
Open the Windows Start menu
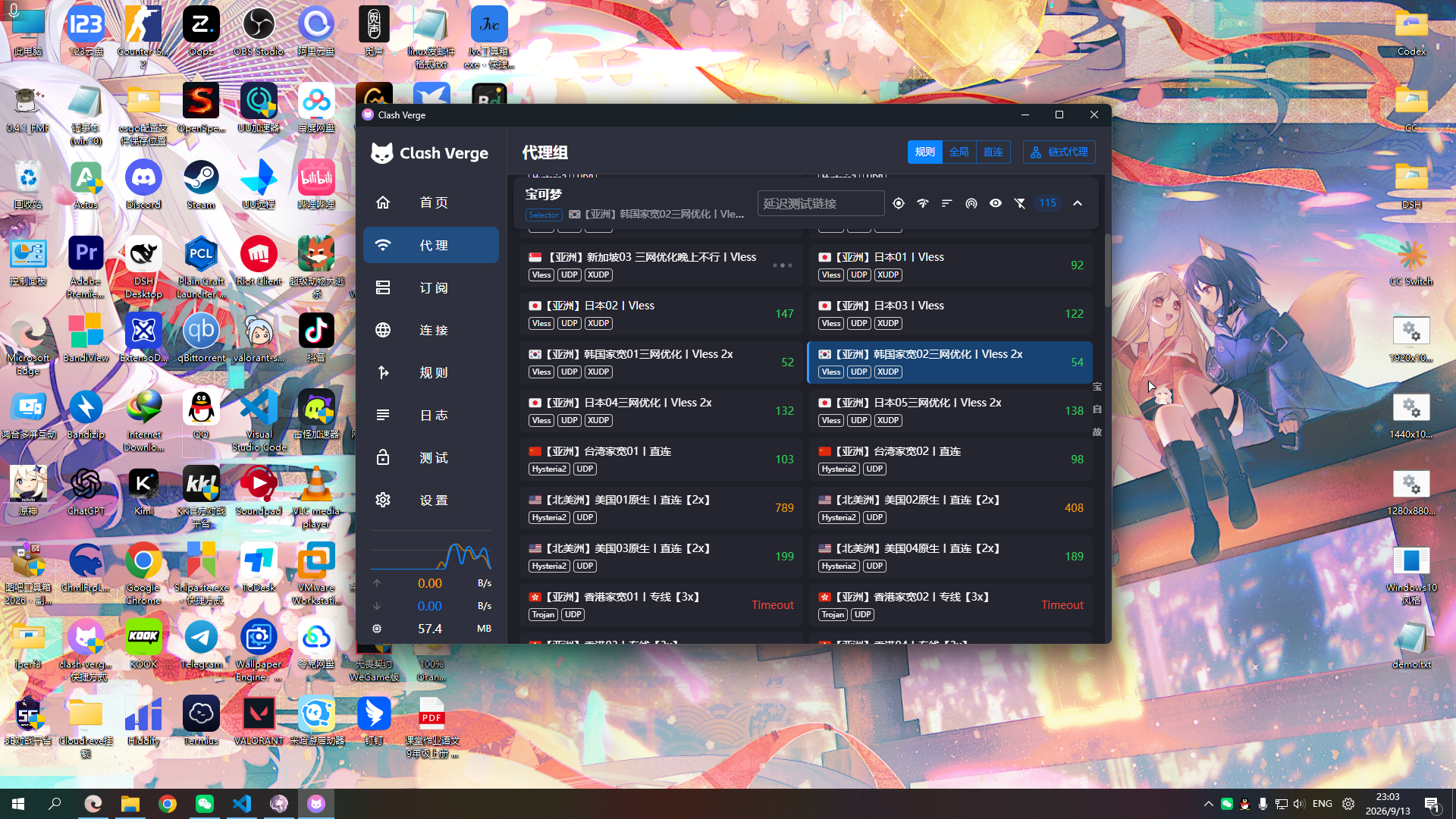[18, 804]
